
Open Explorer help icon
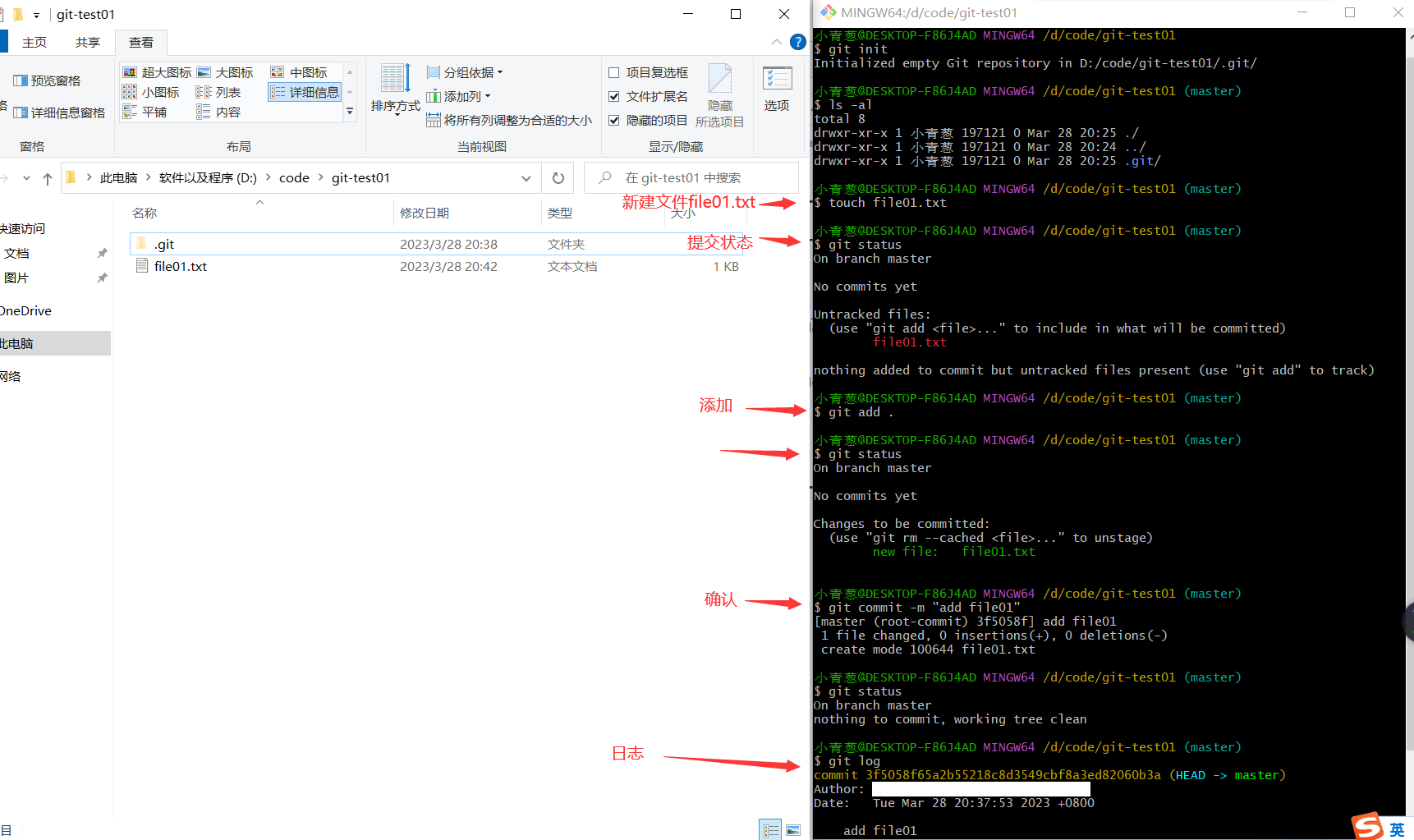(x=797, y=42)
